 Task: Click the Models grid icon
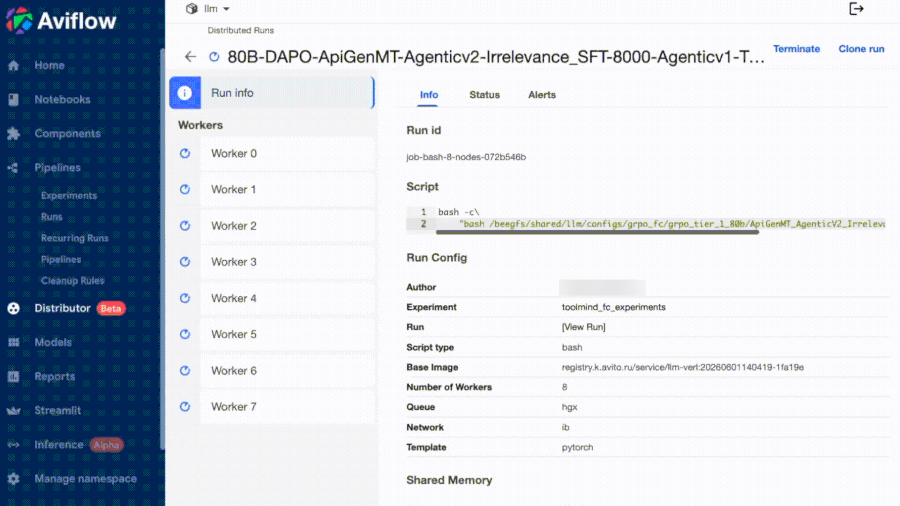tap(14, 342)
